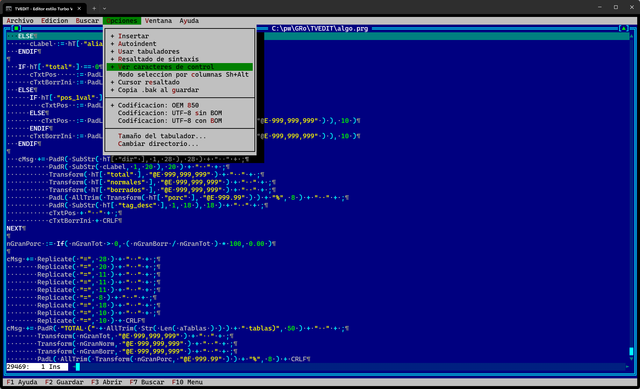The image size is (640, 389).
Task: Select Codificacion UTF-8 con BOM
Action: (180, 121)
